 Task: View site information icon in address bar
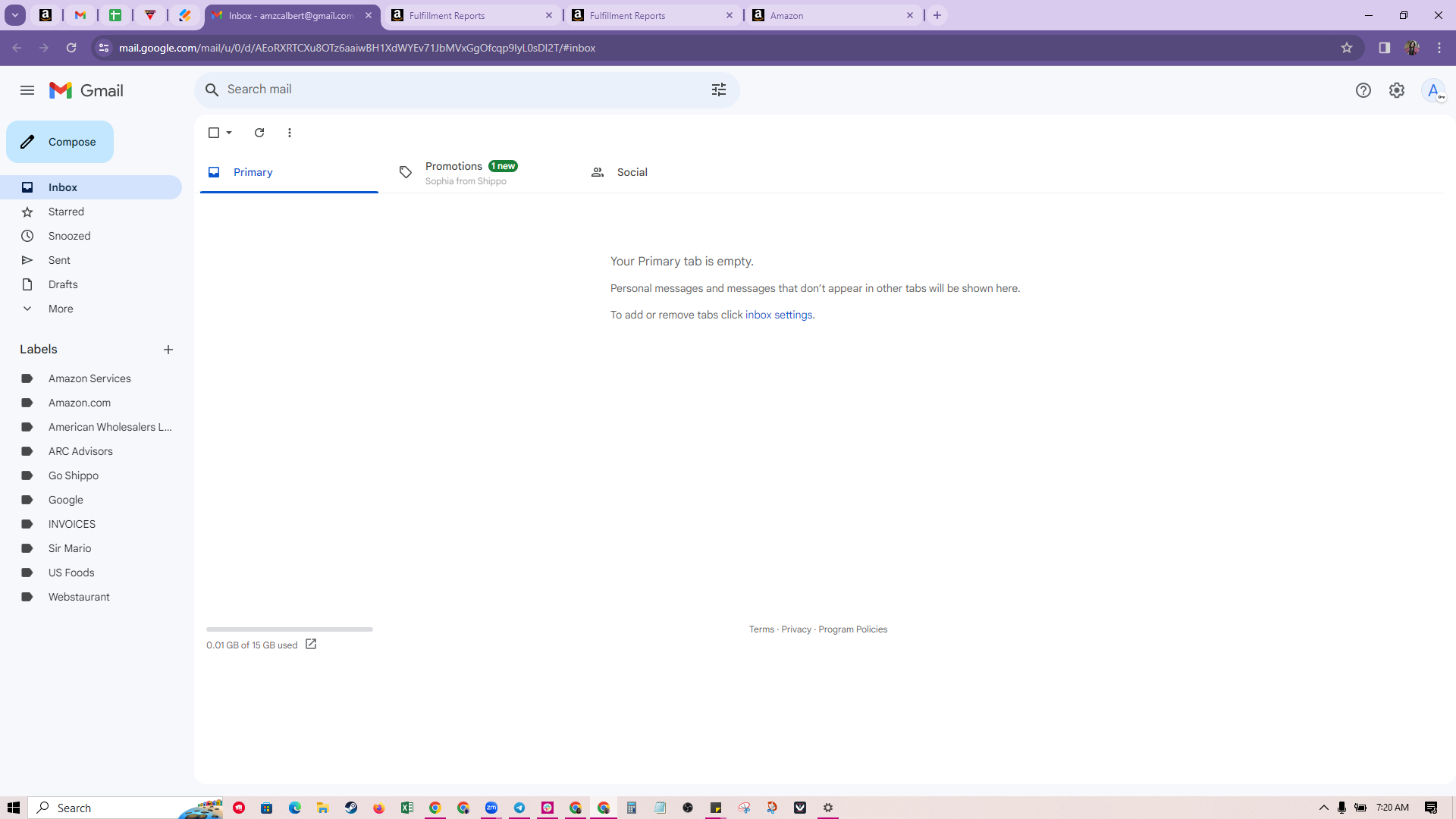pyautogui.click(x=104, y=48)
